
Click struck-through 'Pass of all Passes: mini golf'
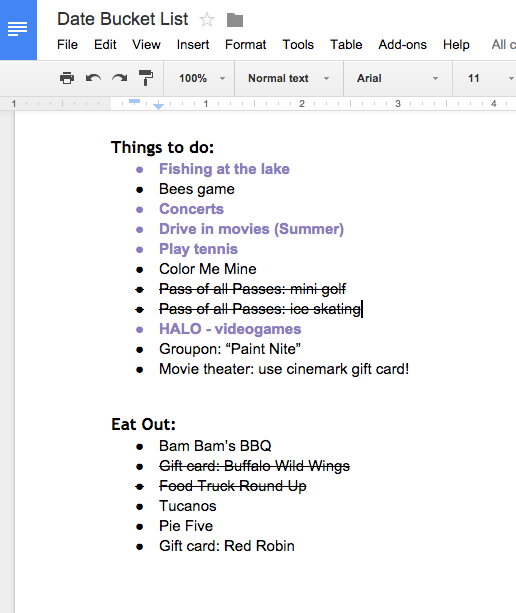(252, 289)
